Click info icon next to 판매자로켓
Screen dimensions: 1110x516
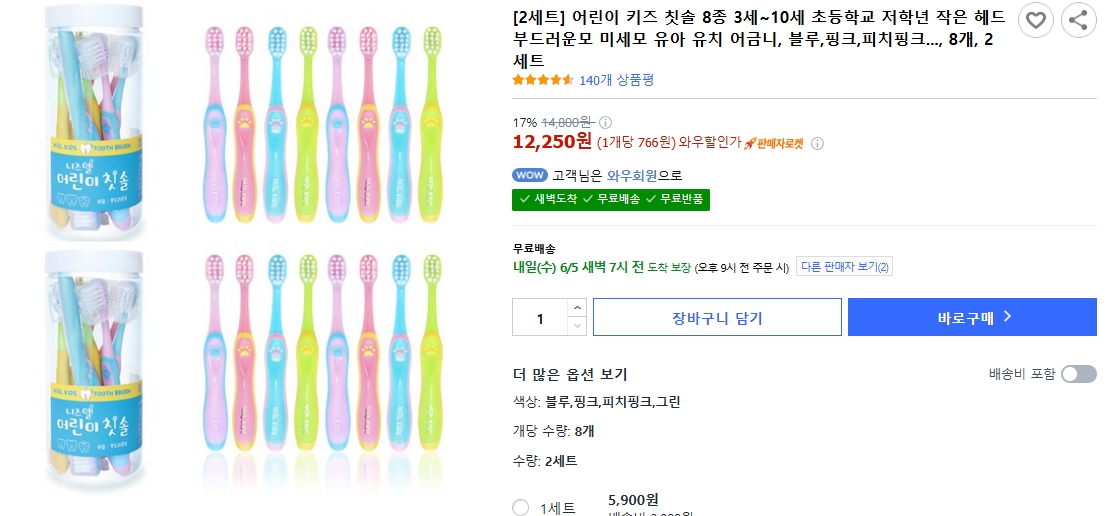click(817, 143)
